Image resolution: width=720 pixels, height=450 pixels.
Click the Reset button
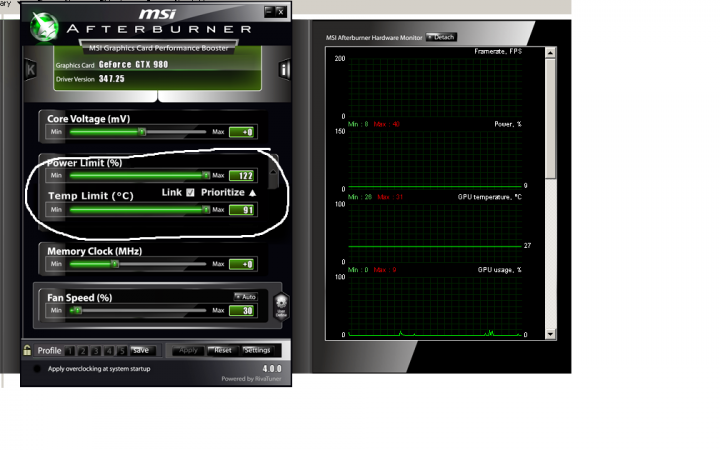click(x=223, y=350)
